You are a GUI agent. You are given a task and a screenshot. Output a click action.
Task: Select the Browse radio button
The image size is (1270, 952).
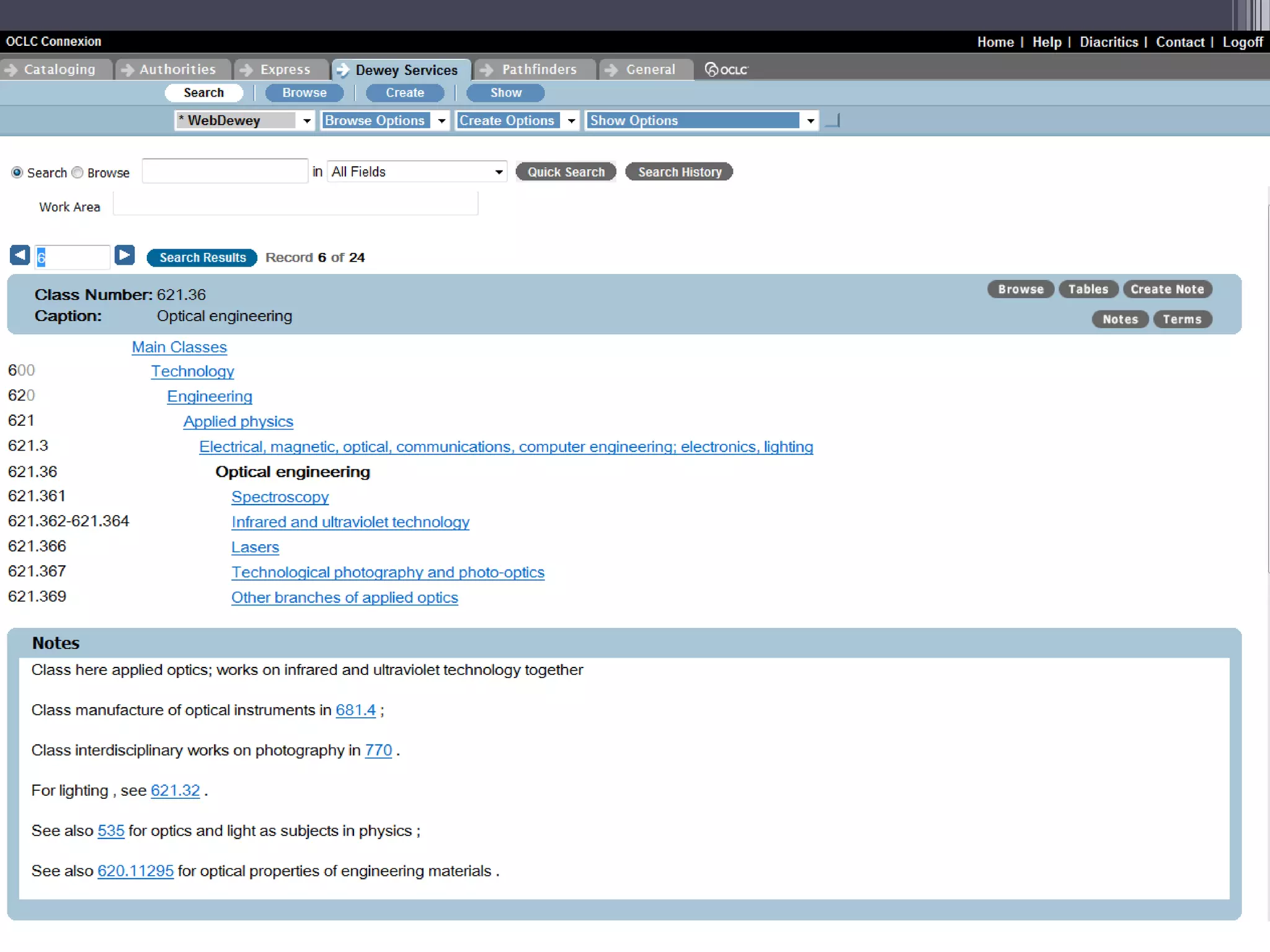(x=78, y=172)
